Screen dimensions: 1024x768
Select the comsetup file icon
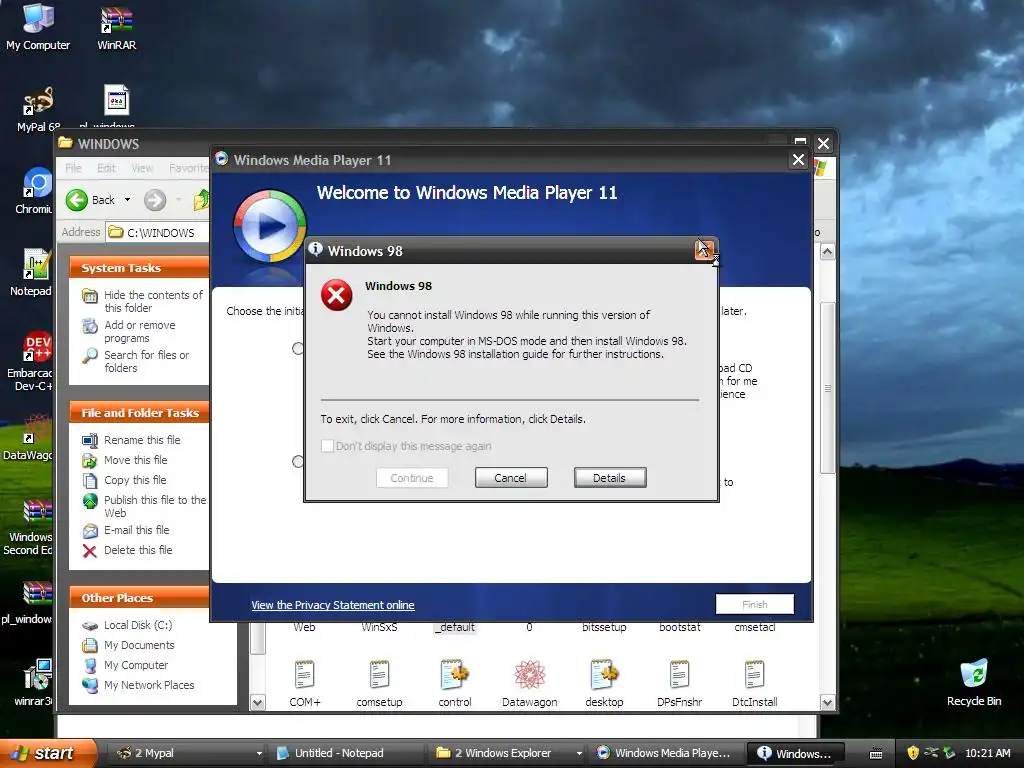click(x=379, y=683)
